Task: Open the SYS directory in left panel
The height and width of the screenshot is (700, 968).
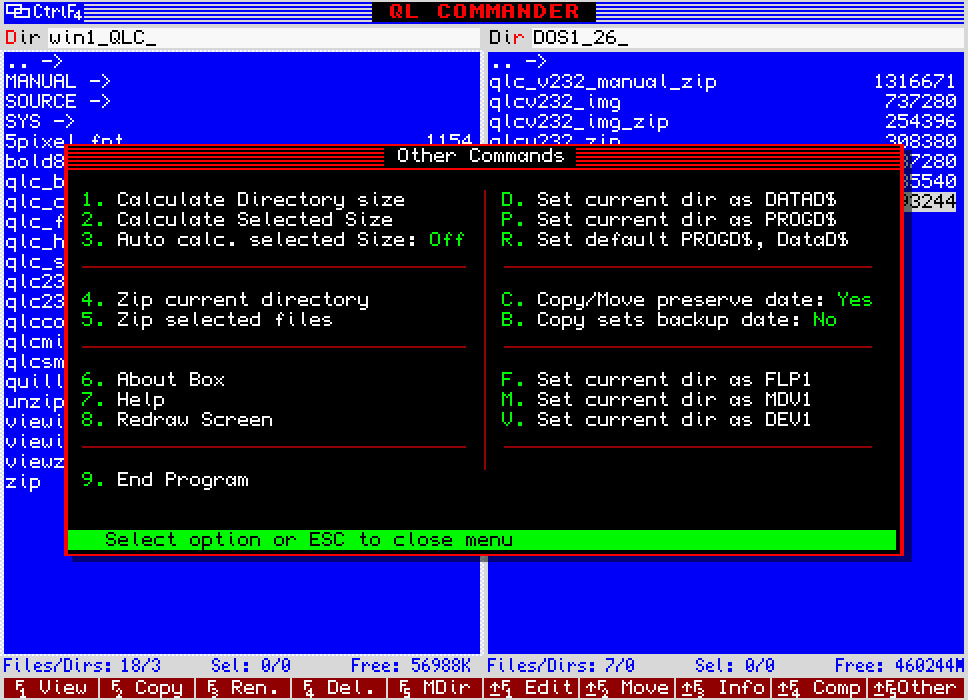Action: [40, 121]
